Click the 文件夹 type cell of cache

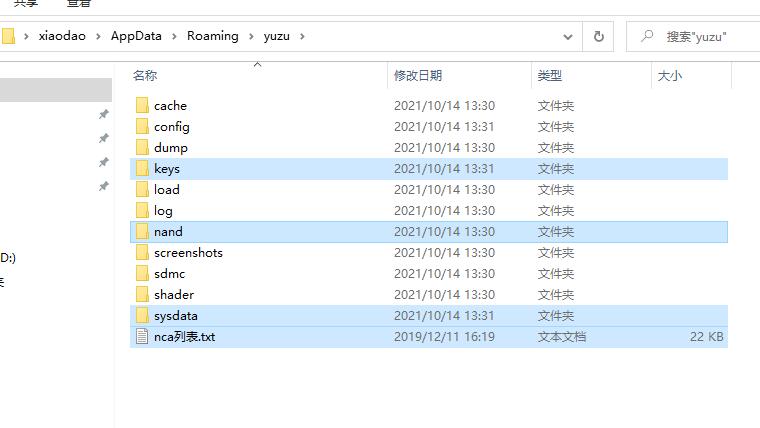coord(555,106)
